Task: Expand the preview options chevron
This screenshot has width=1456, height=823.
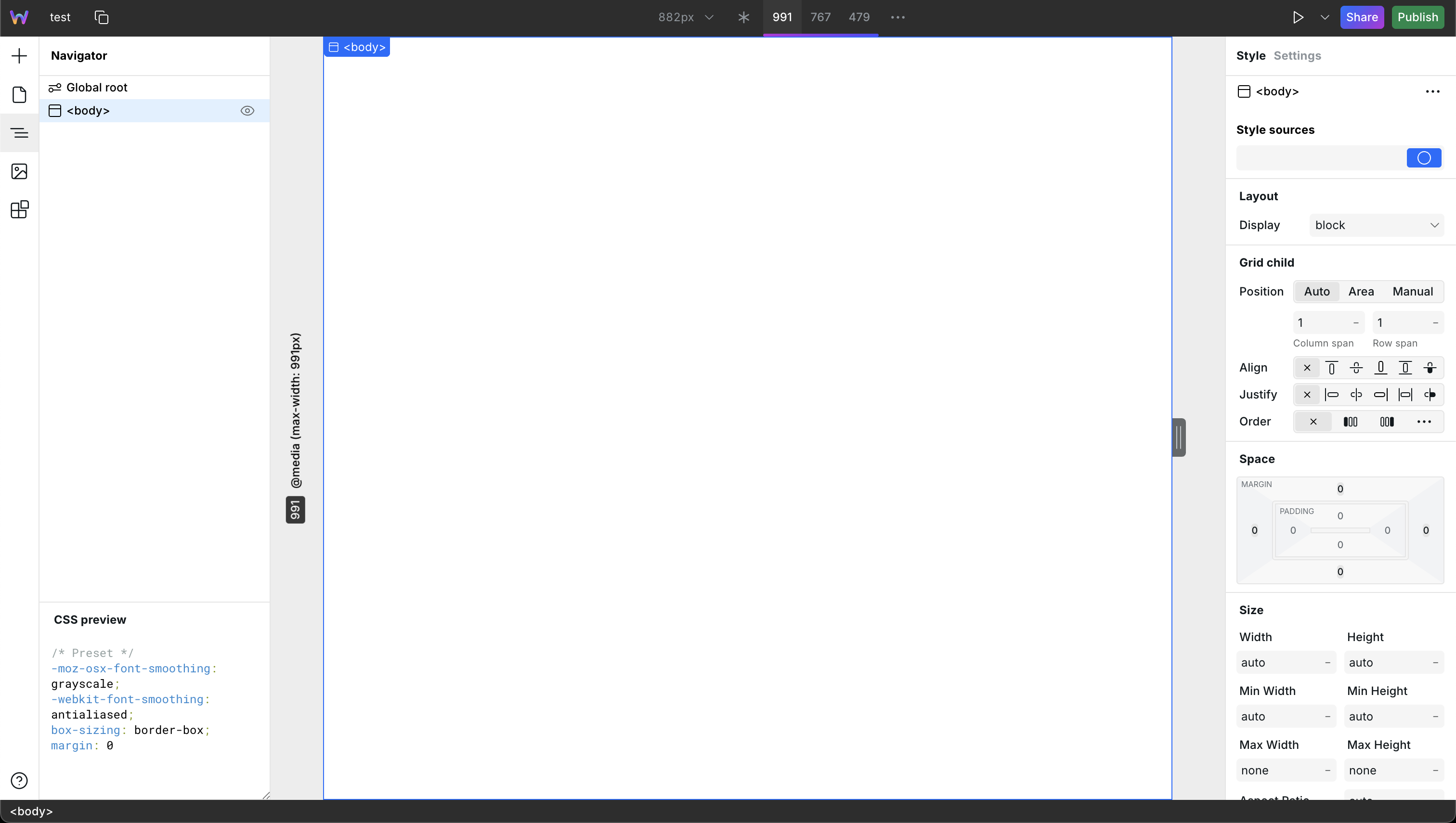Action: tap(1325, 17)
